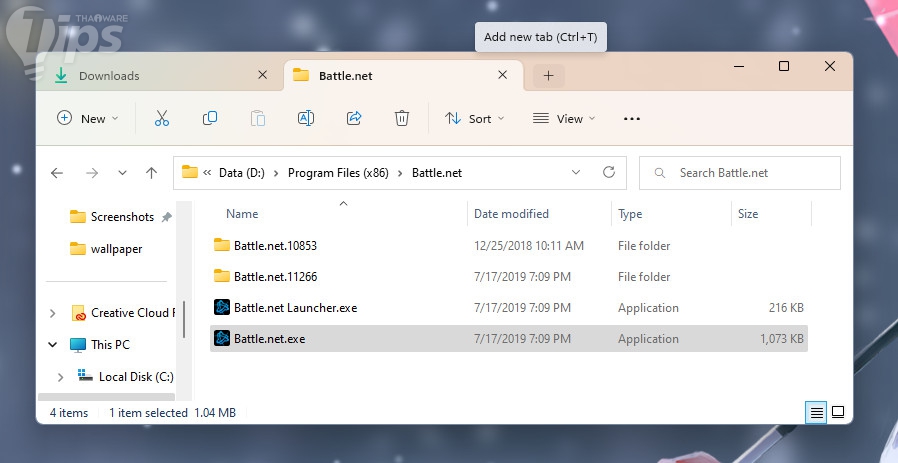Click the Delete trash icon
Screen dimensions: 898x463
click(x=402, y=119)
